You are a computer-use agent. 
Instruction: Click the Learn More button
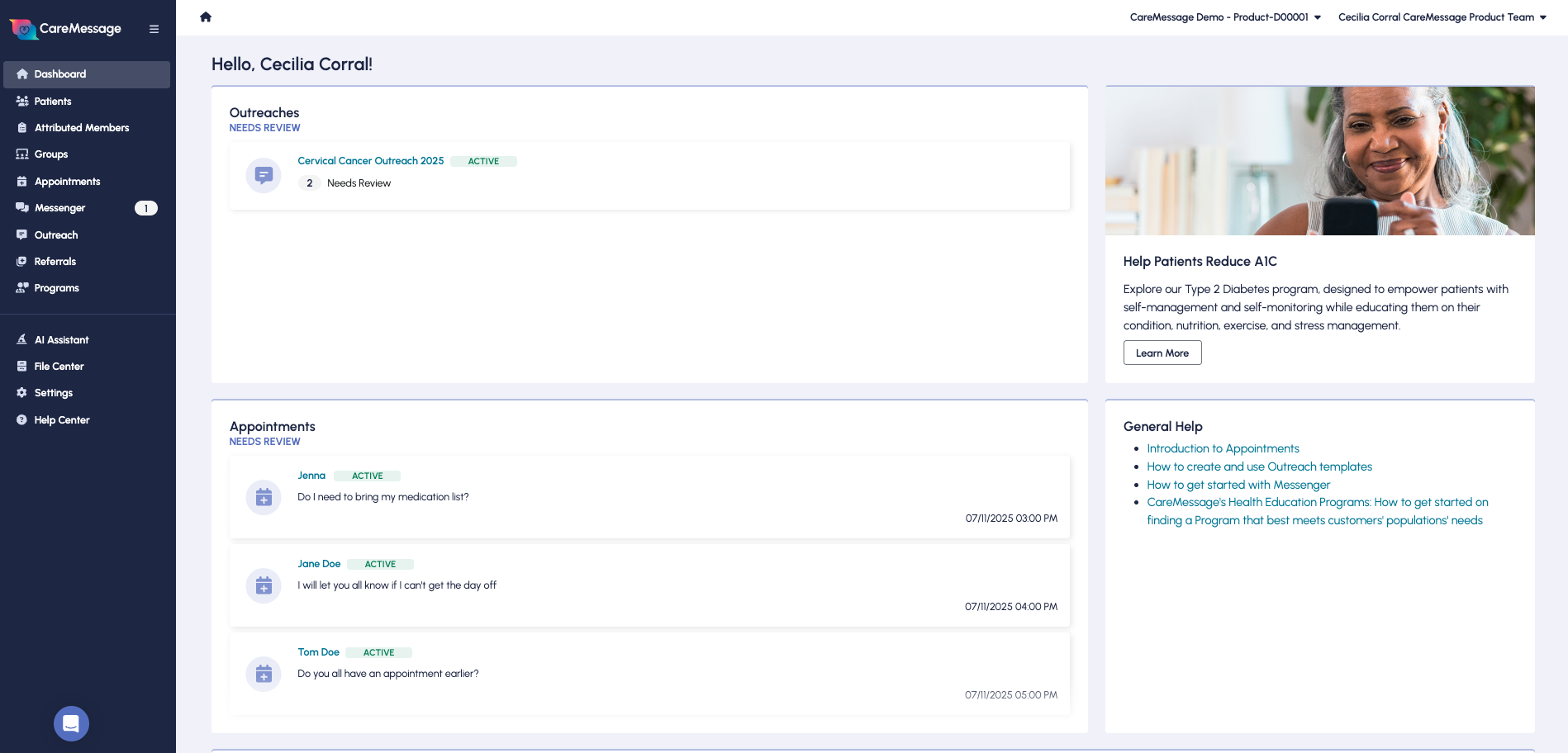(1162, 353)
